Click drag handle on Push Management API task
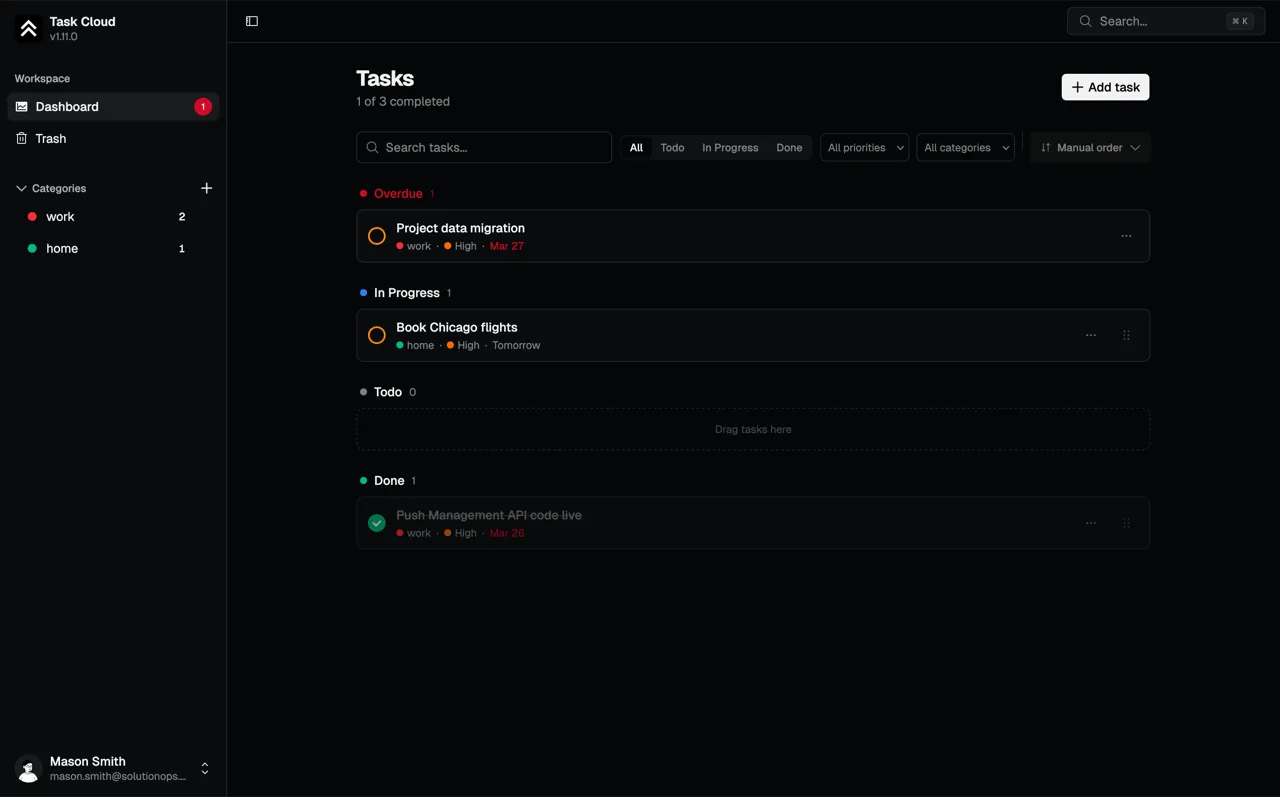Image resolution: width=1280 pixels, height=797 pixels. (1126, 523)
